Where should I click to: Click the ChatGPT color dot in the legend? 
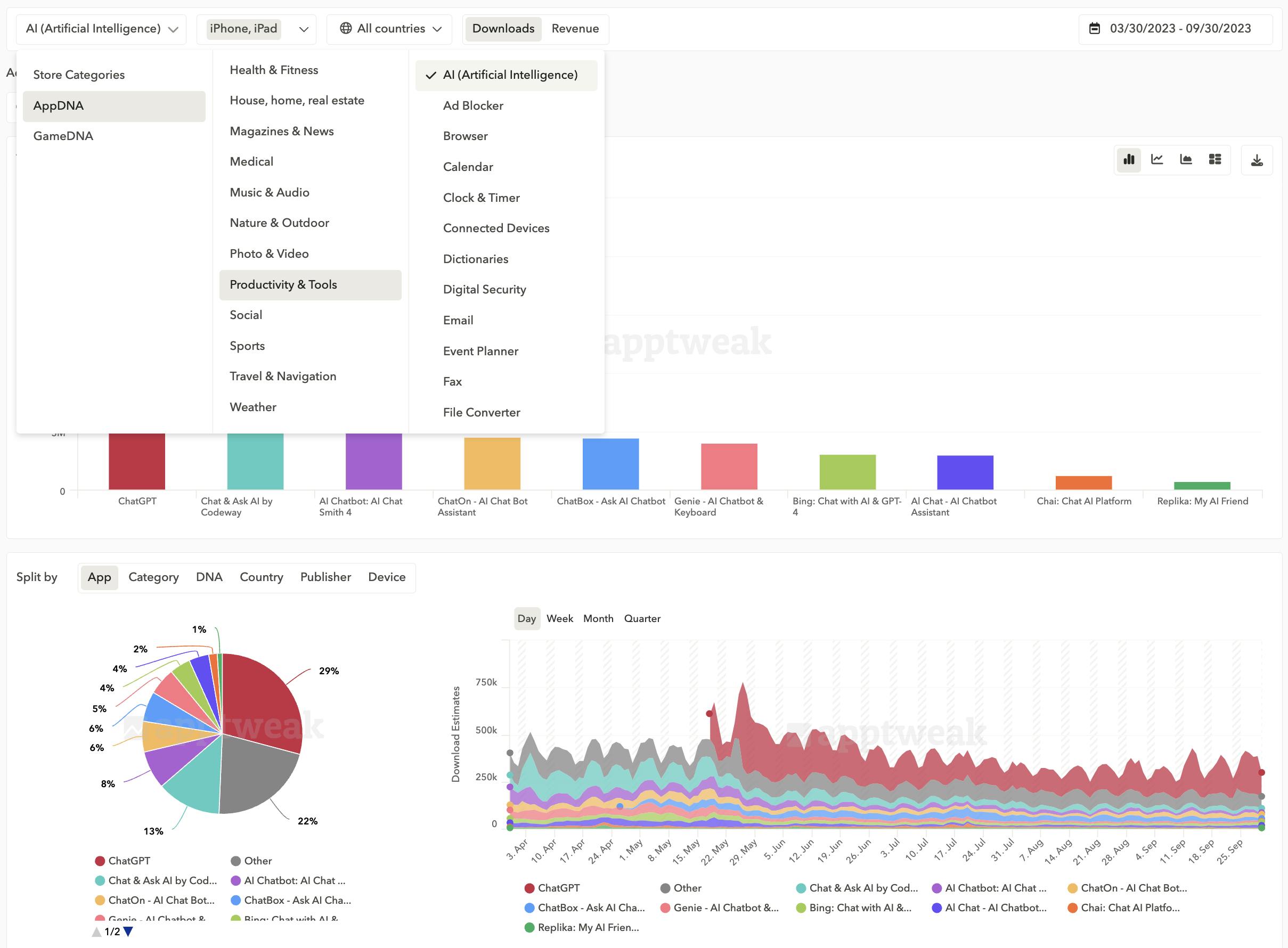pos(100,860)
